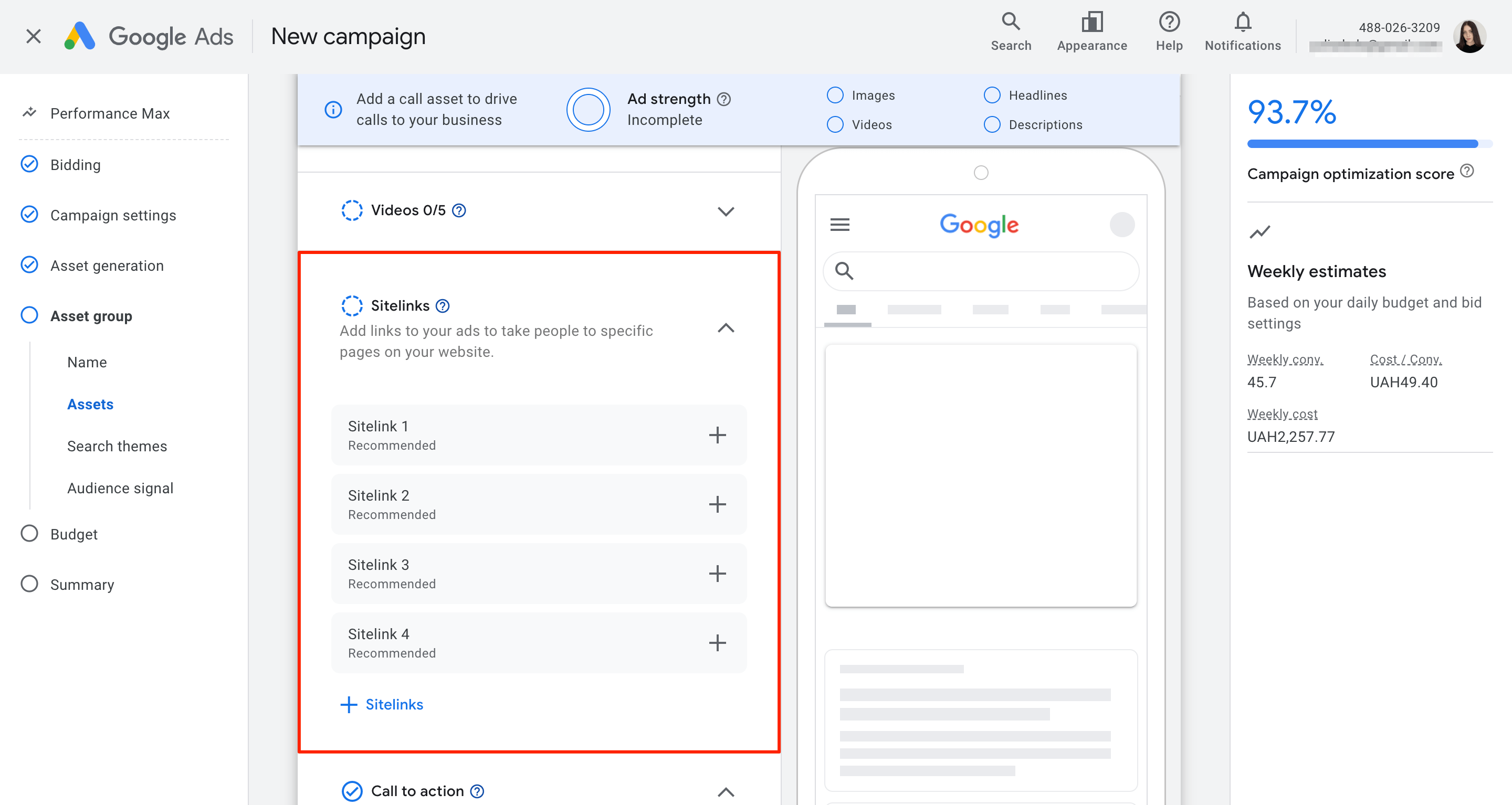Viewport: 1512px width, 805px height.
Task: Select Assets under Asset group menu
Action: (x=90, y=403)
